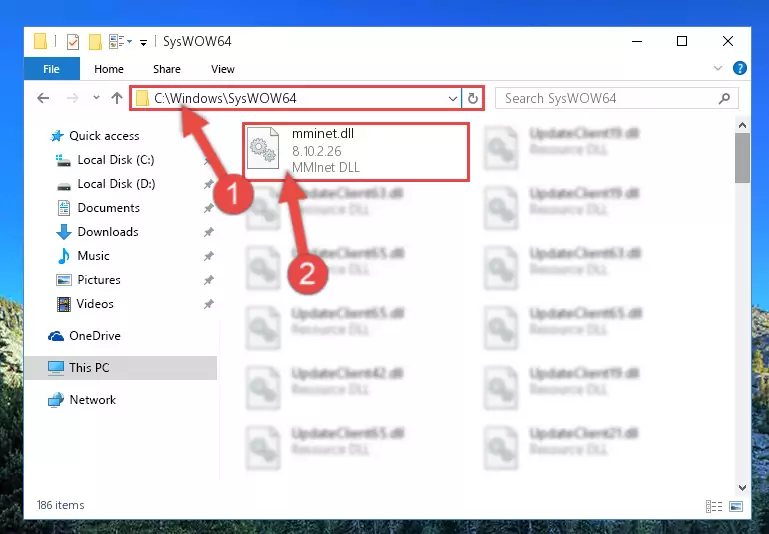Screen dimensions: 769x534
Task: Open Local Disk (D:) in the sidebar
Action: (116, 183)
